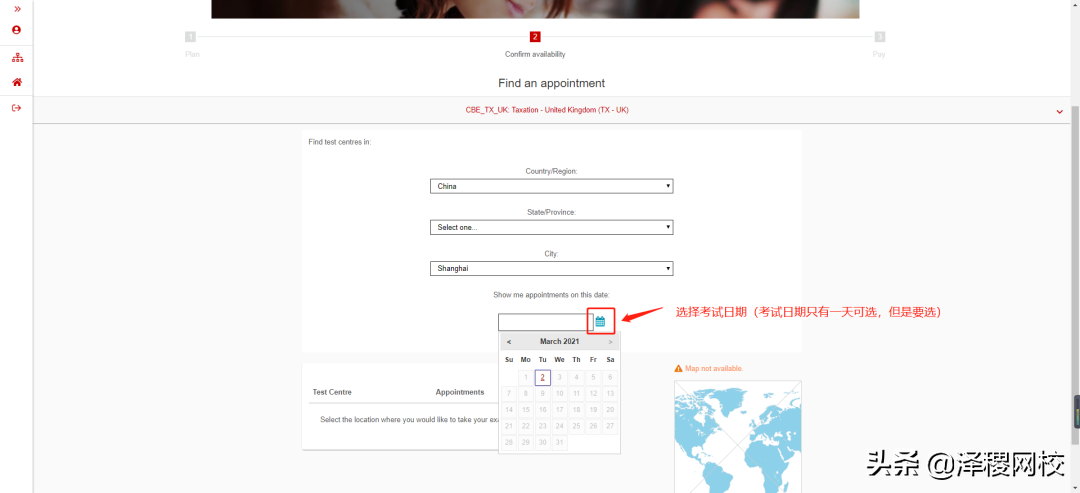This screenshot has width=1080, height=493.
Task: Click the Map not available text
Action: pyautogui.click(x=714, y=369)
